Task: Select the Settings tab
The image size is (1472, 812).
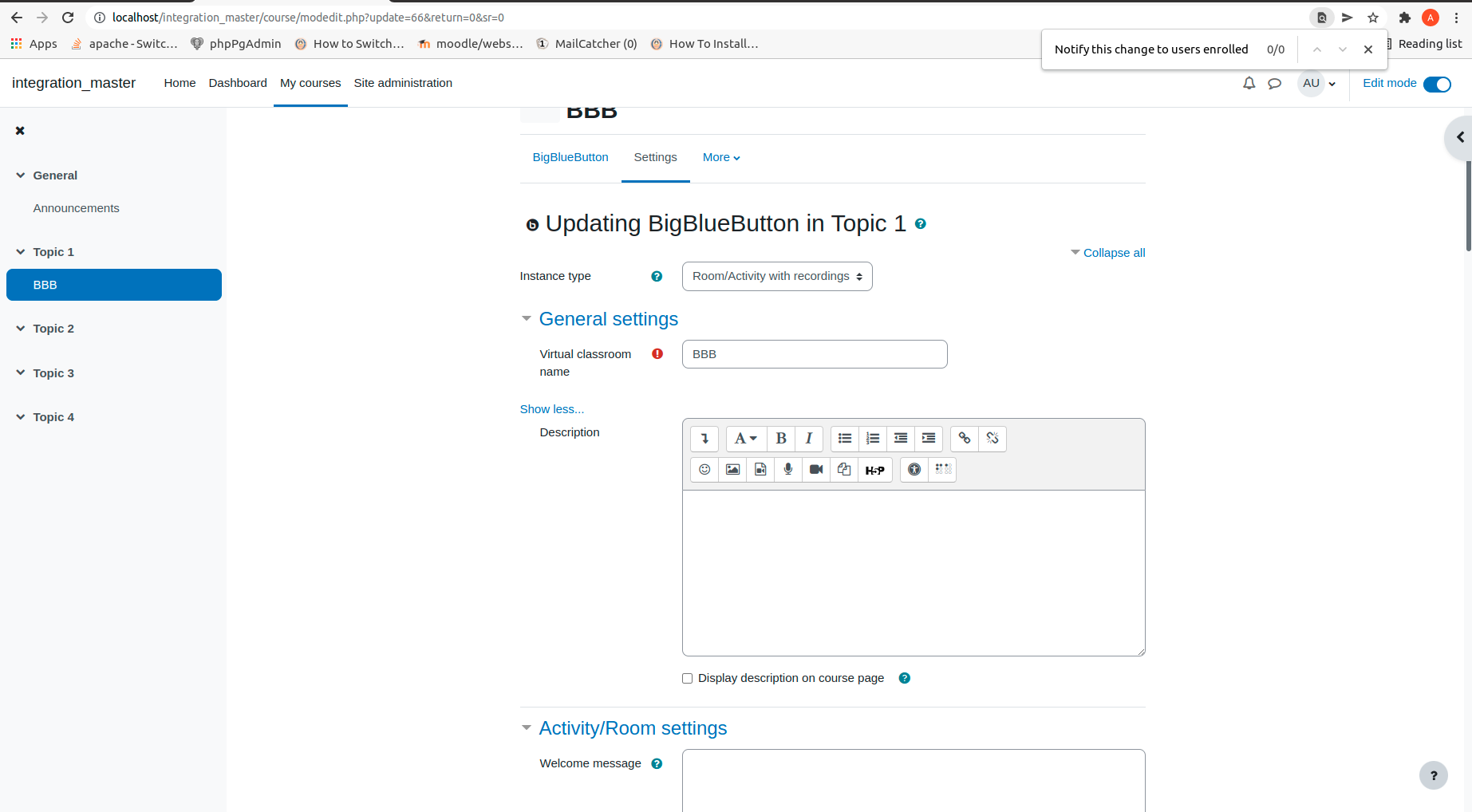Action: click(655, 158)
